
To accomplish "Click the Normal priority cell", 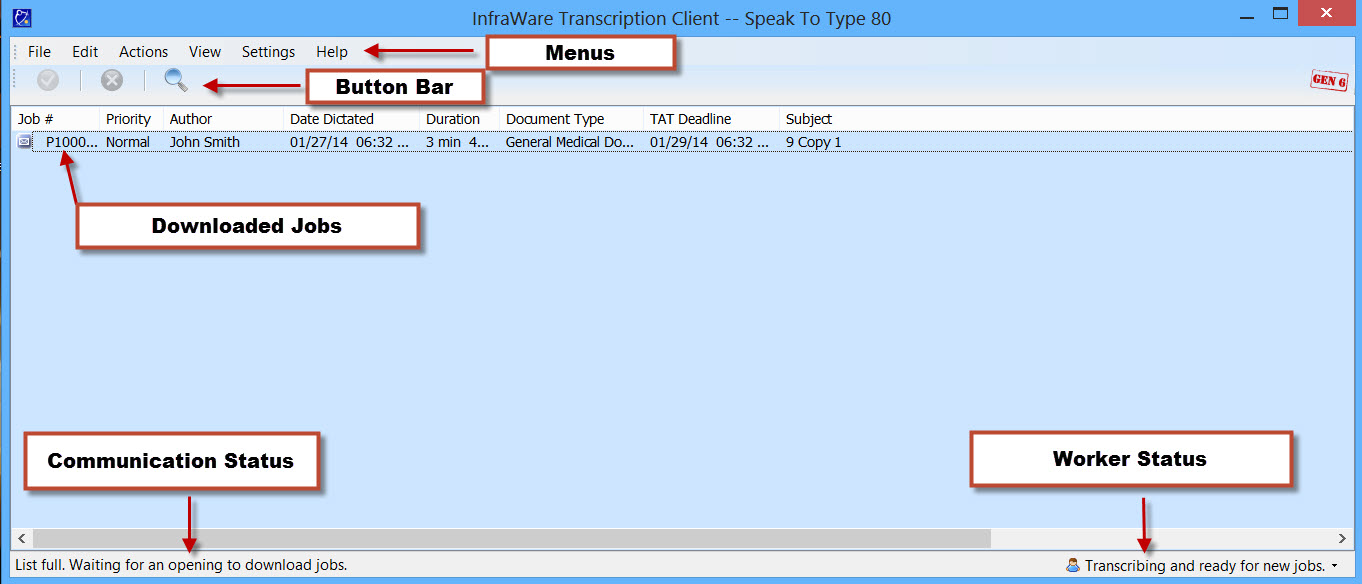I will point(128,142).
